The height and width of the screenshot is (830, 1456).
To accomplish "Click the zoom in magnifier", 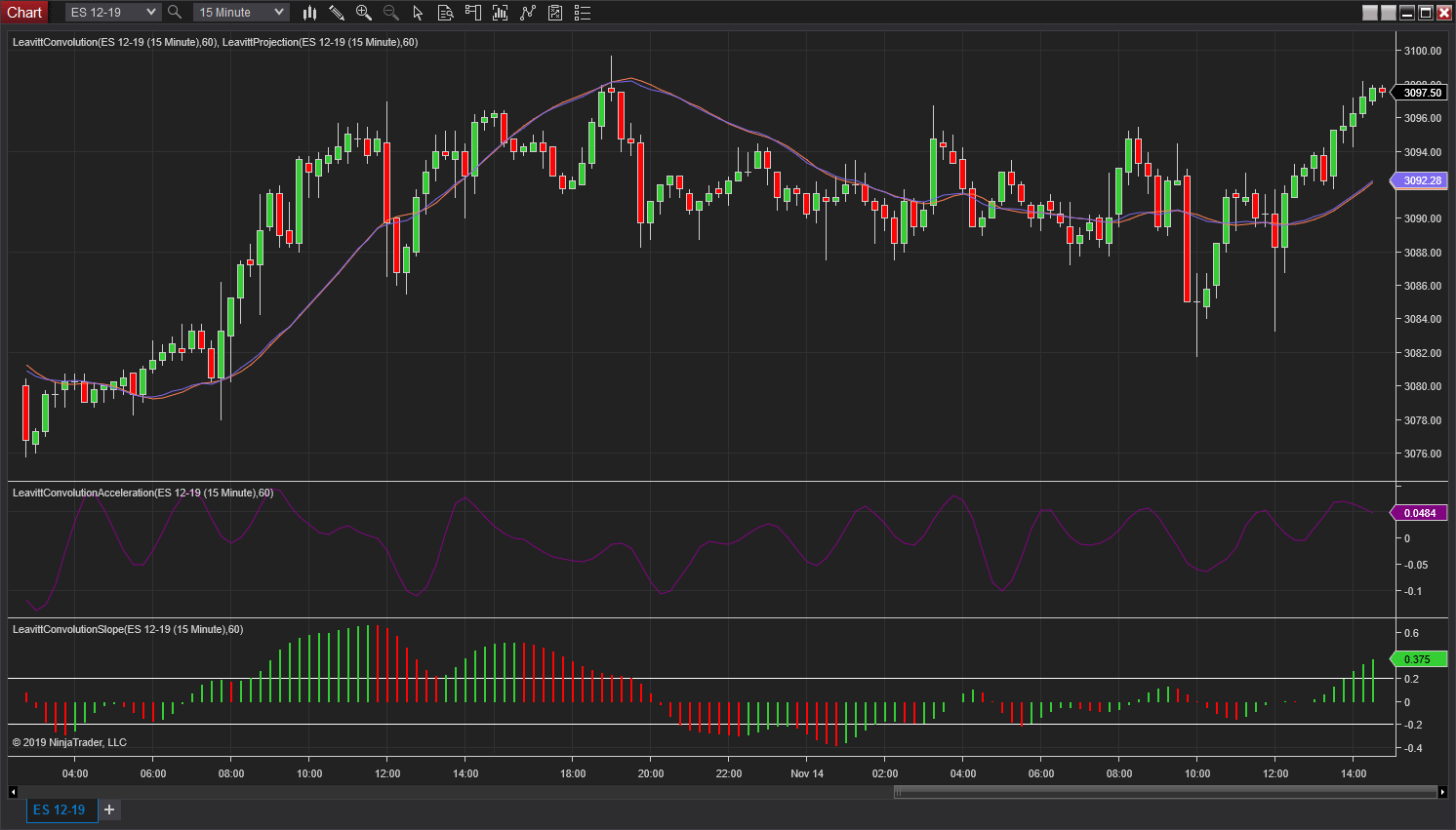I will click(x=364, y=12).
